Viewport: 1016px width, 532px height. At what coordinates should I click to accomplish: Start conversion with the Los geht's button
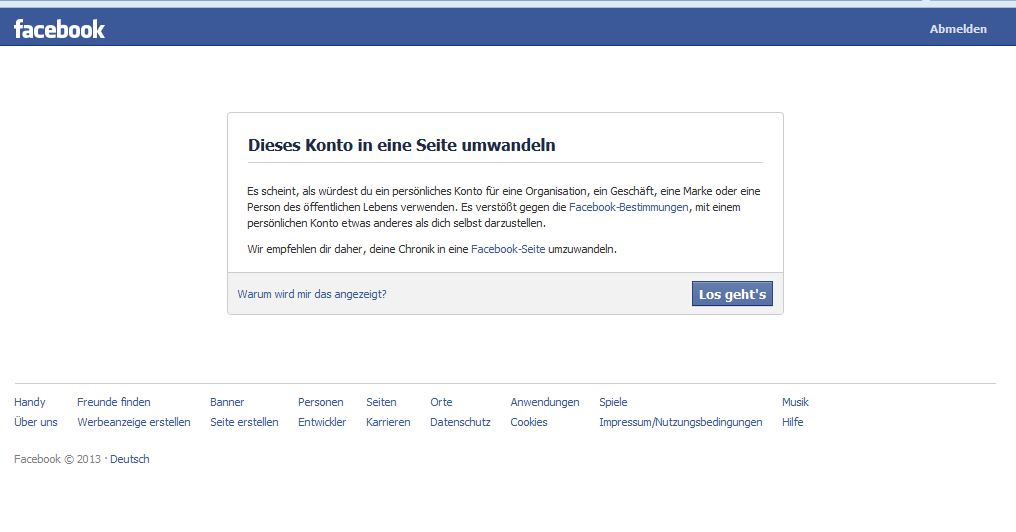click(732, 294)
